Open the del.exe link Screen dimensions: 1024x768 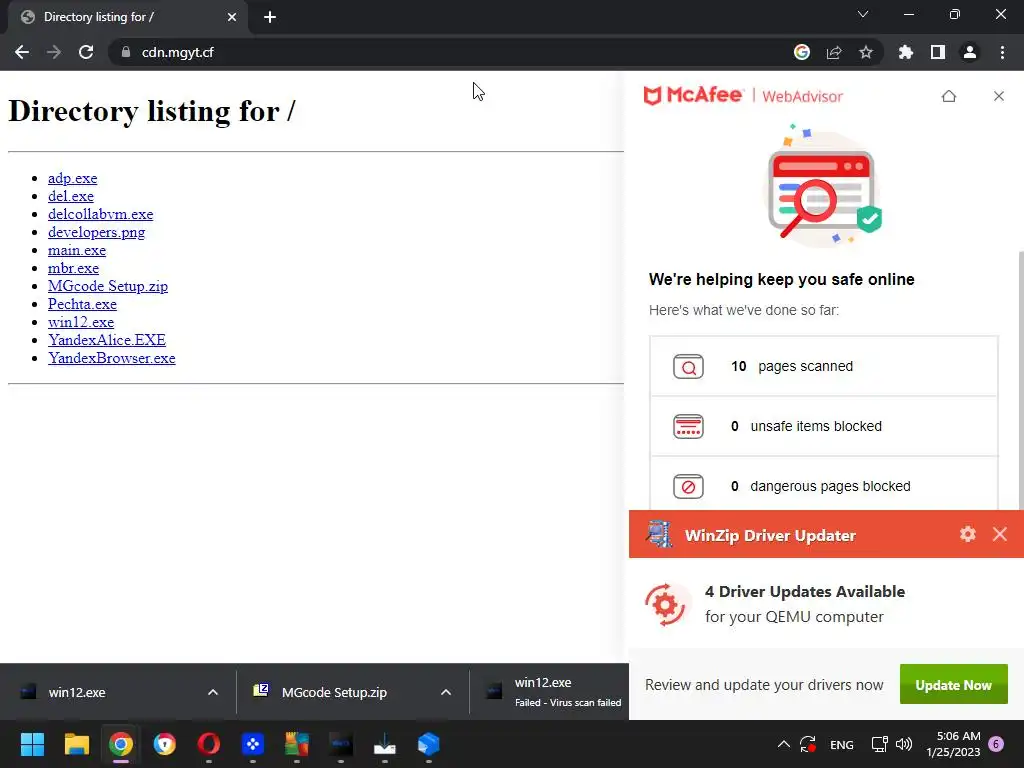click(x=71, y=196)
